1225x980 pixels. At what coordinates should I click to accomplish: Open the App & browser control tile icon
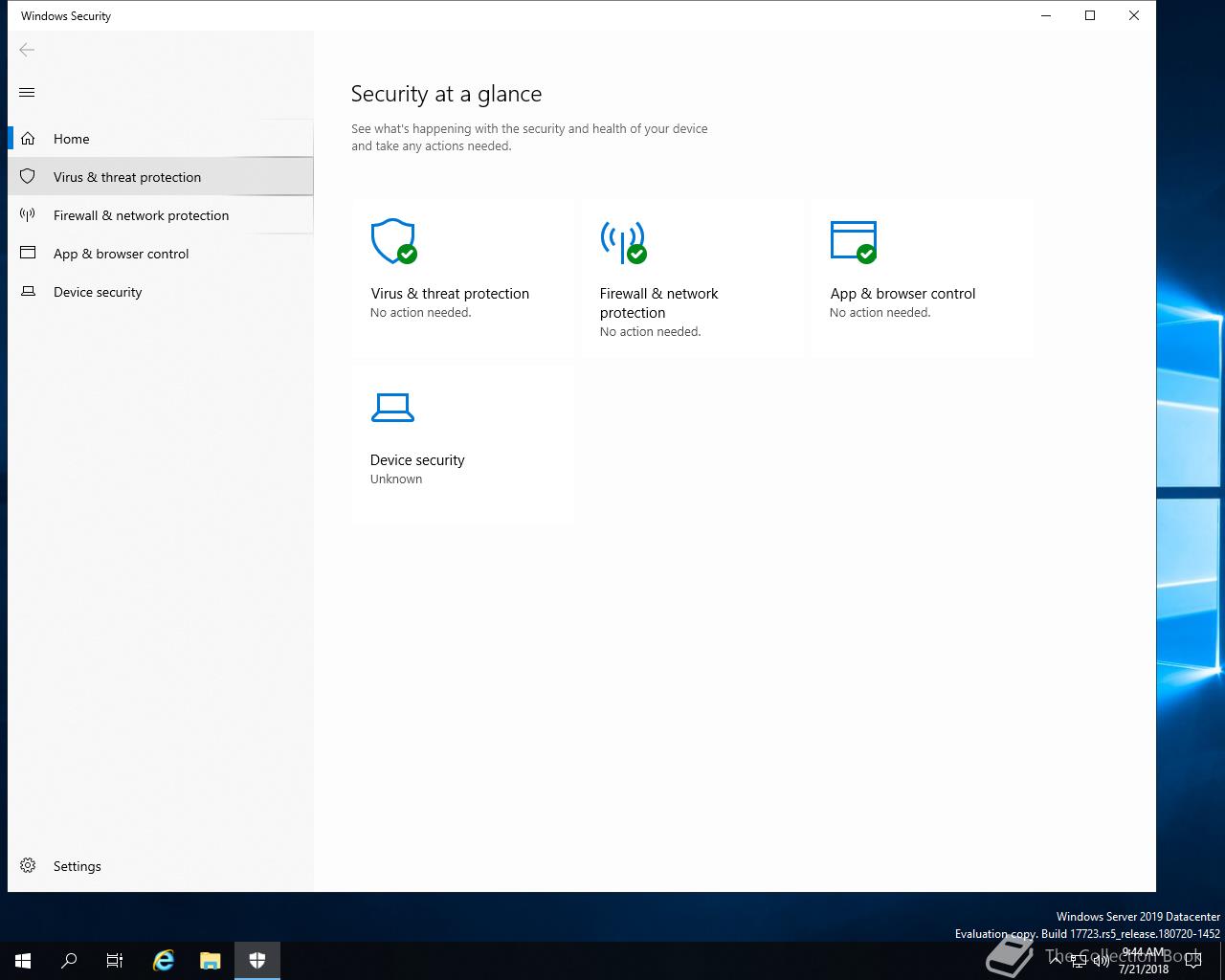tap(854, 241)
